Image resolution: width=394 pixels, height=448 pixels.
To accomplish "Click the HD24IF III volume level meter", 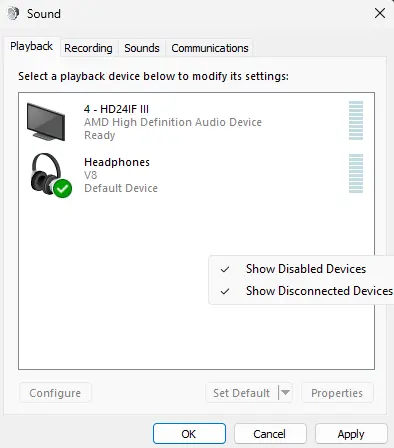I will point(356,120).
